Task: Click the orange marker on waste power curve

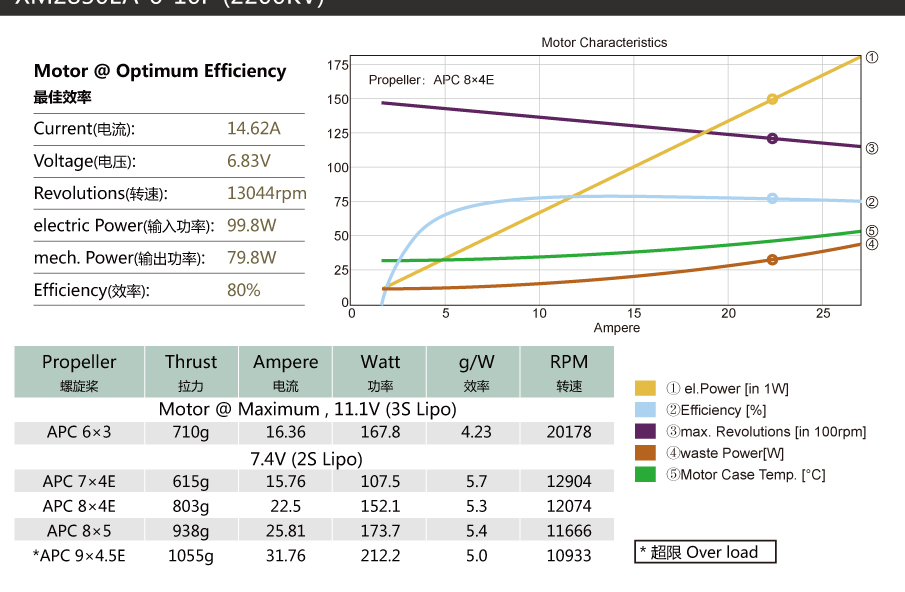Action: pos(772,260)
